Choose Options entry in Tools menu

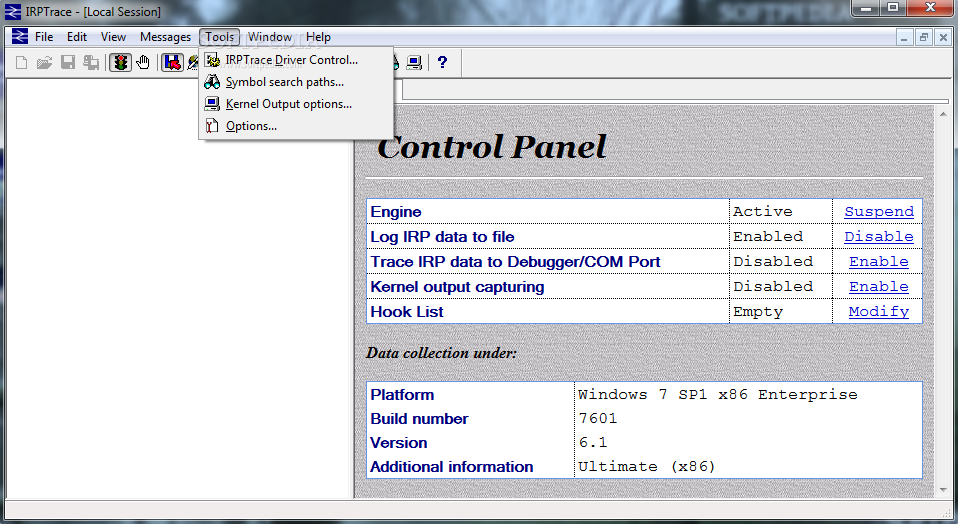(296, 126)
